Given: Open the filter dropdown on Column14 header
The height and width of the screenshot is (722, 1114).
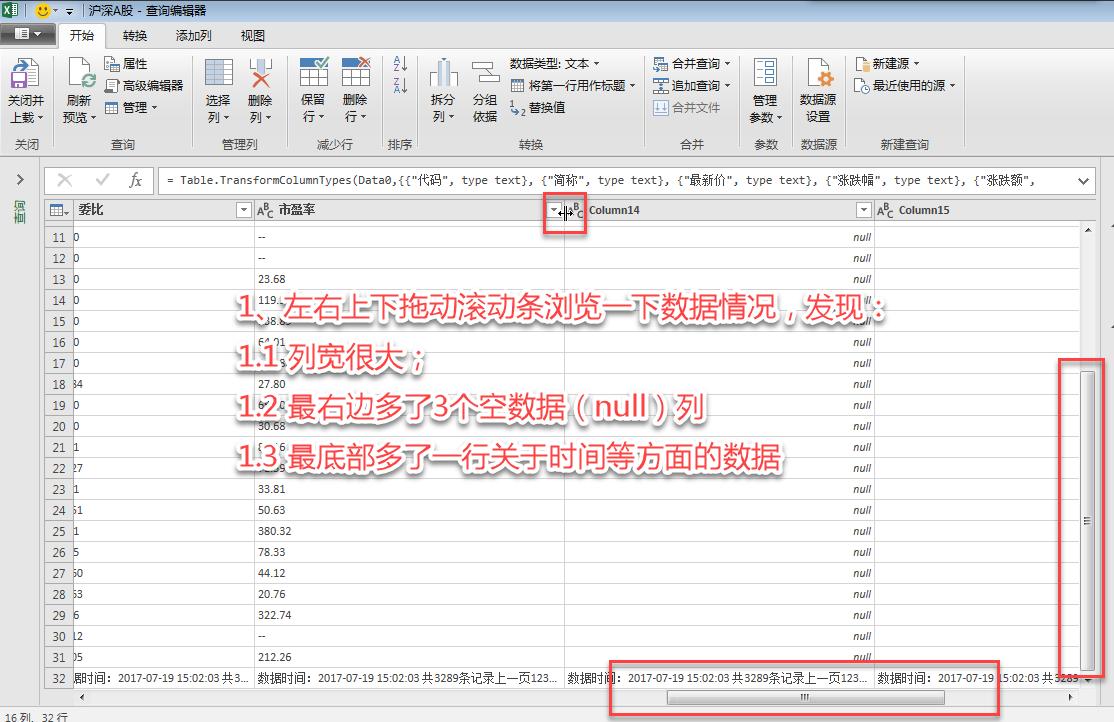Looking at the screenshot, I should tap(864, 210).
